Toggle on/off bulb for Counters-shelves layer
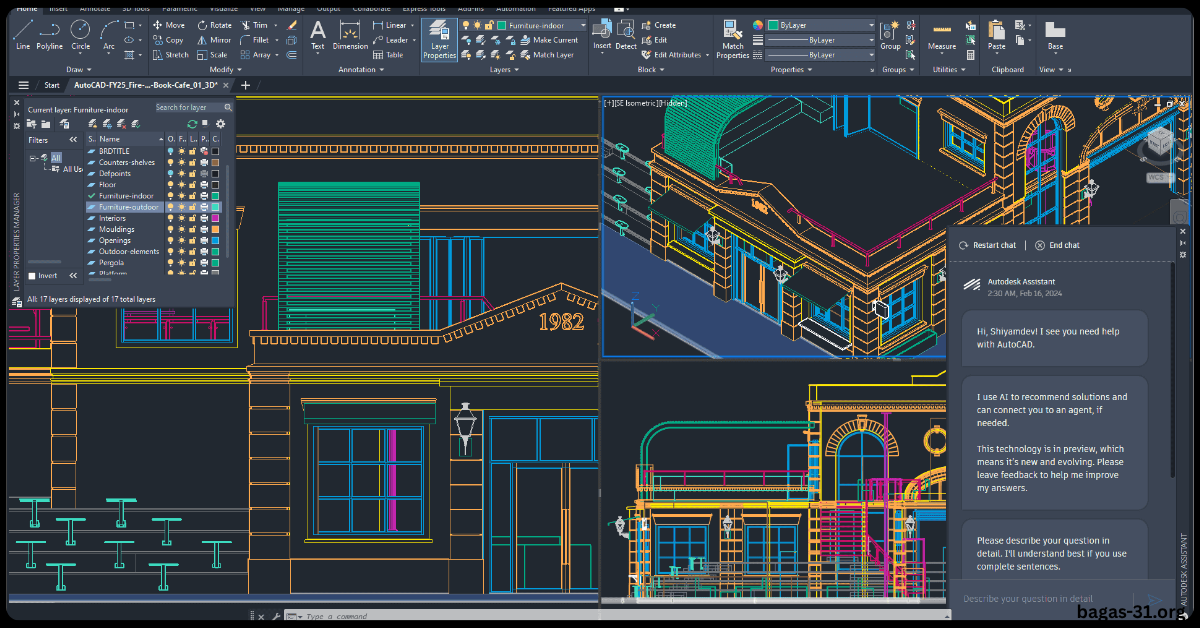 click(171, 162)
